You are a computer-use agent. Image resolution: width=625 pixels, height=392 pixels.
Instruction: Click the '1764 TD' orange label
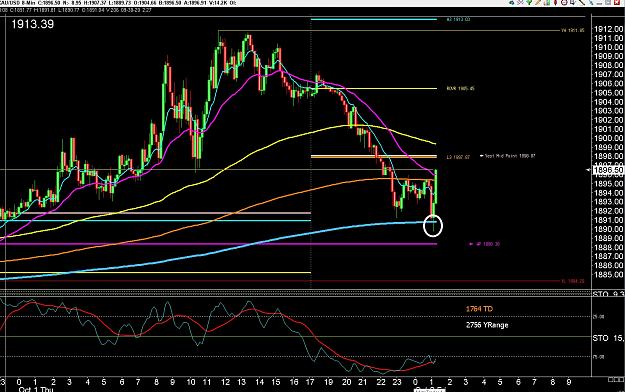click(x=479, y=309)
